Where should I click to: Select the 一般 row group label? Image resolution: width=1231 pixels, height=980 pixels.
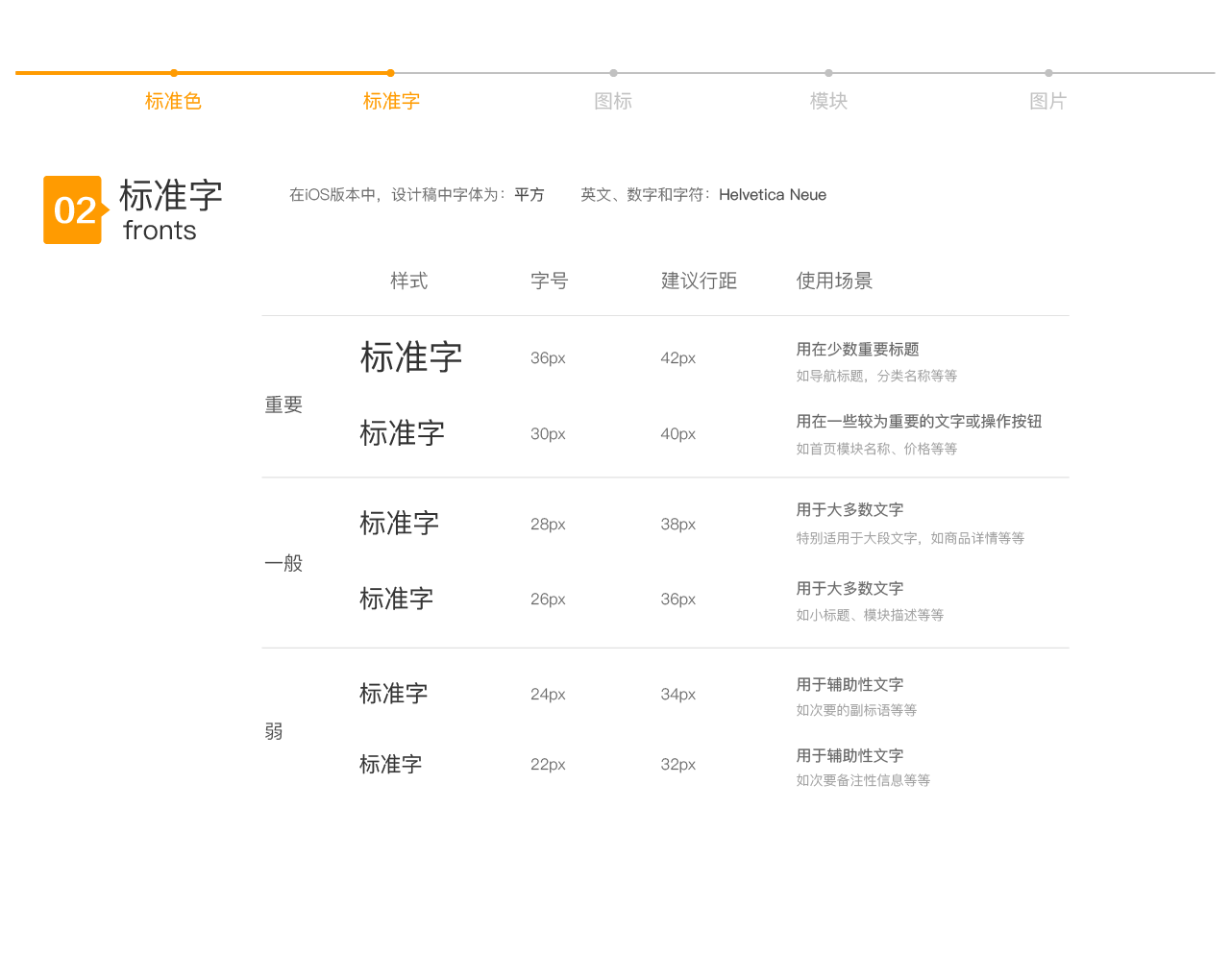[x=283, y=563]
